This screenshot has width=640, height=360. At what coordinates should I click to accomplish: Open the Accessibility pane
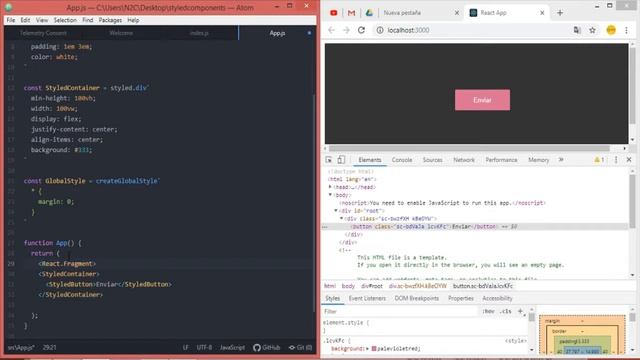(497, 298)
